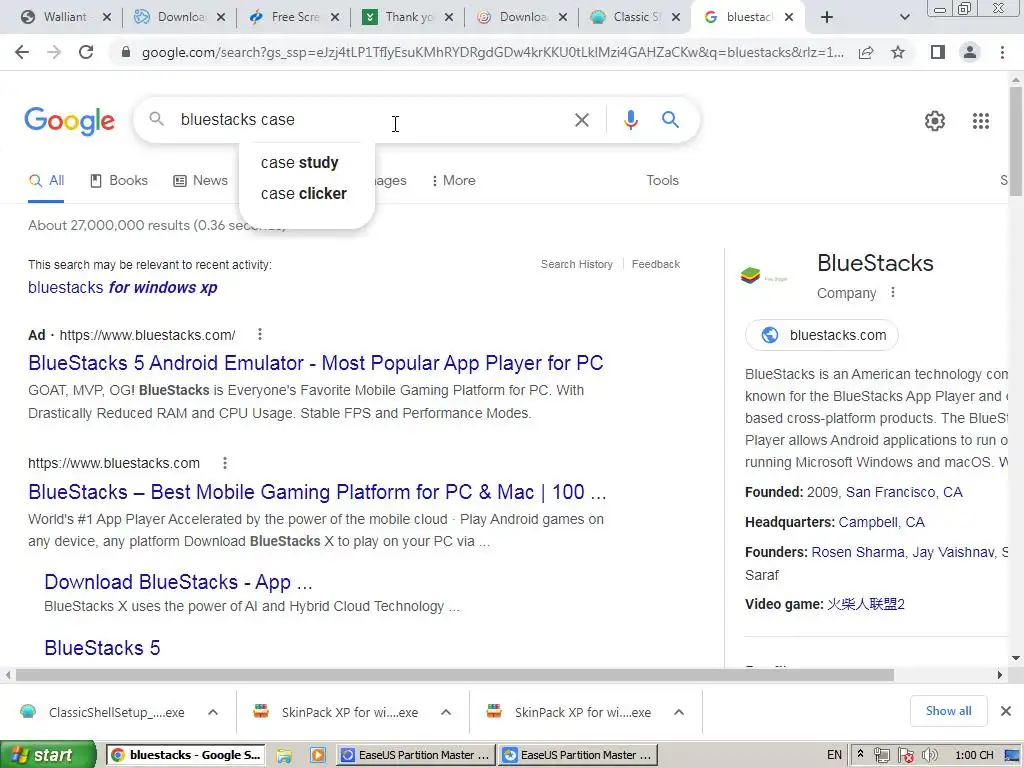Share this page from the address bar
Viewport: 1024px width, 768px height.
tap(866, 52)
